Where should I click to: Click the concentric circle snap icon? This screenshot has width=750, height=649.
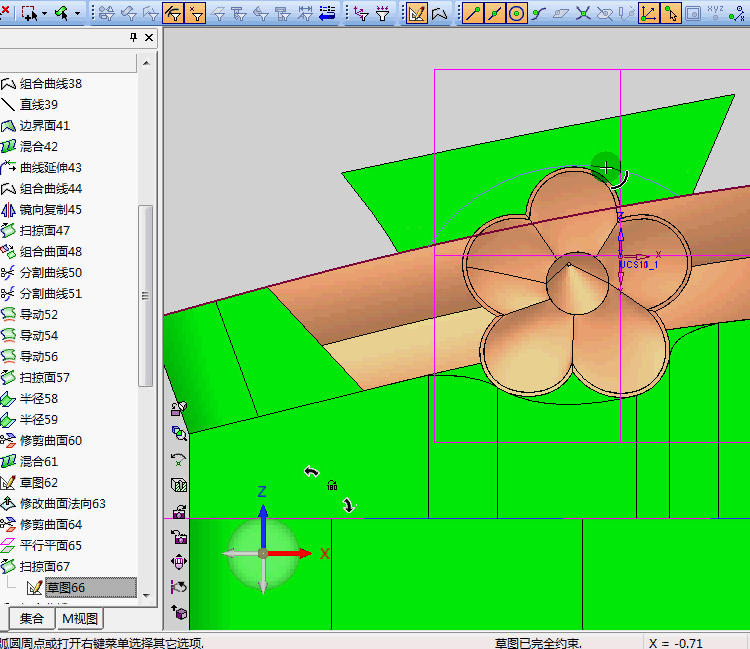click(516, 13)
